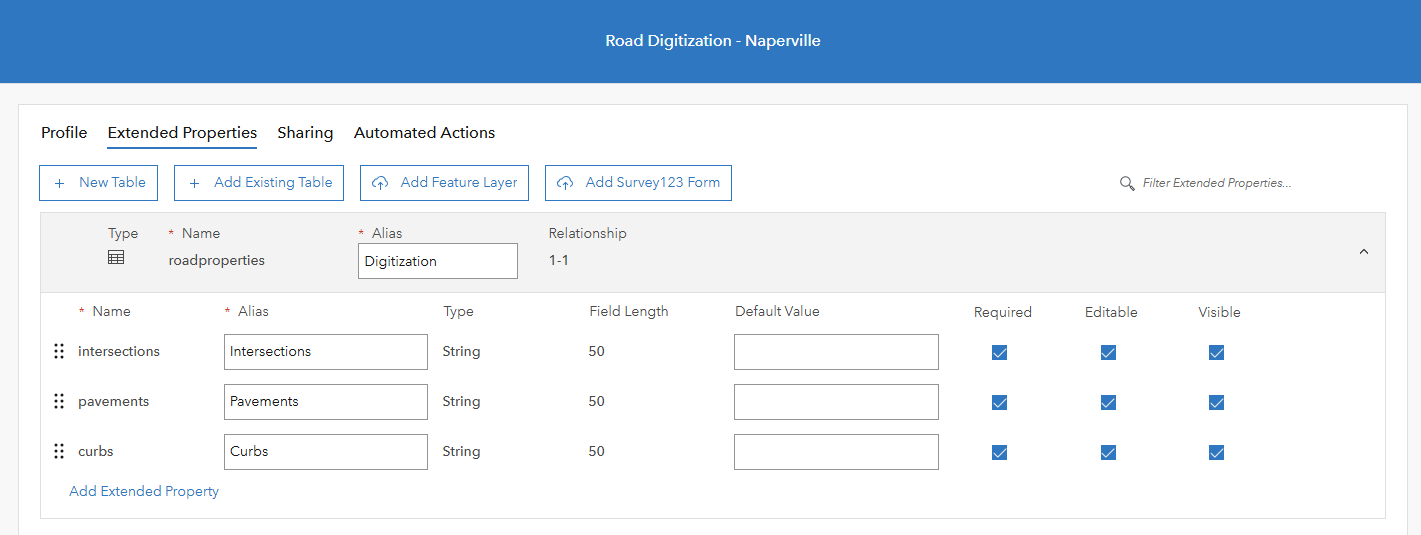Click drag handle icon for curbs row
The height and width of the screenshot is (535, 1421).
pos(59,451)
